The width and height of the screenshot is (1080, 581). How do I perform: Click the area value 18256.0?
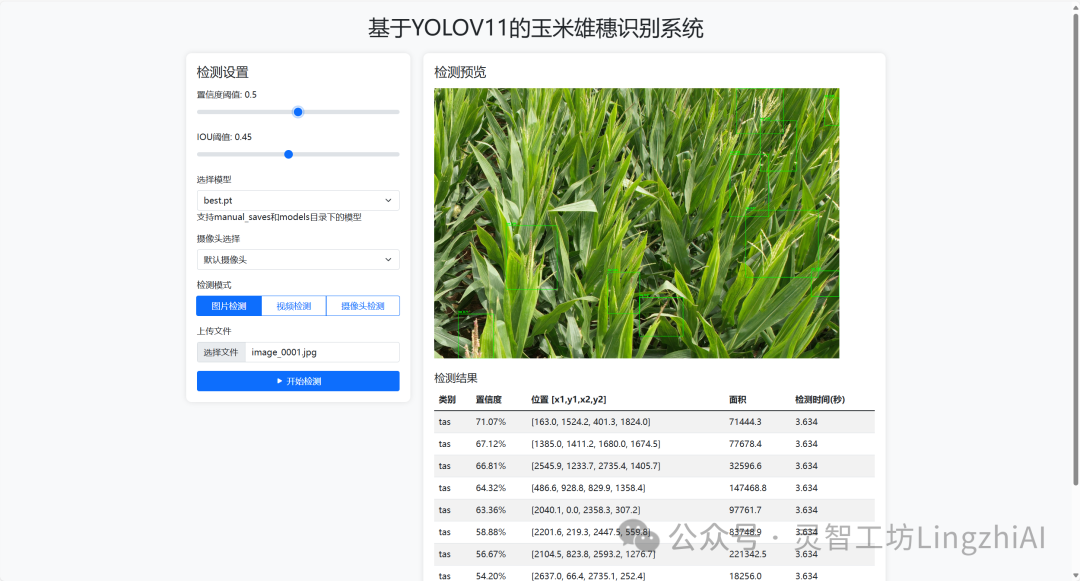click(745, 575)
